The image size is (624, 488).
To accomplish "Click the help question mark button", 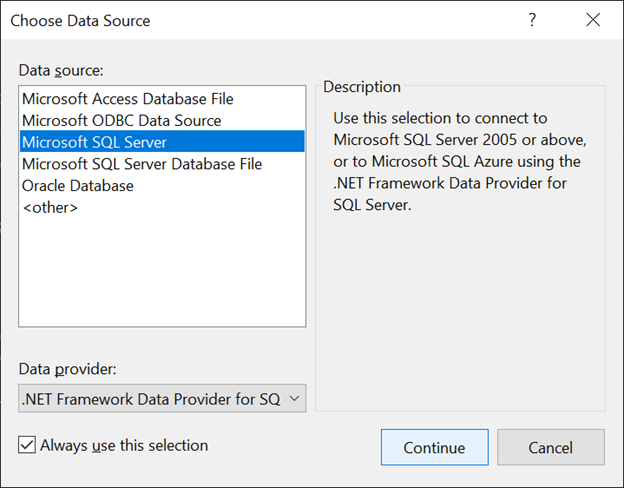I will [532, 20].
